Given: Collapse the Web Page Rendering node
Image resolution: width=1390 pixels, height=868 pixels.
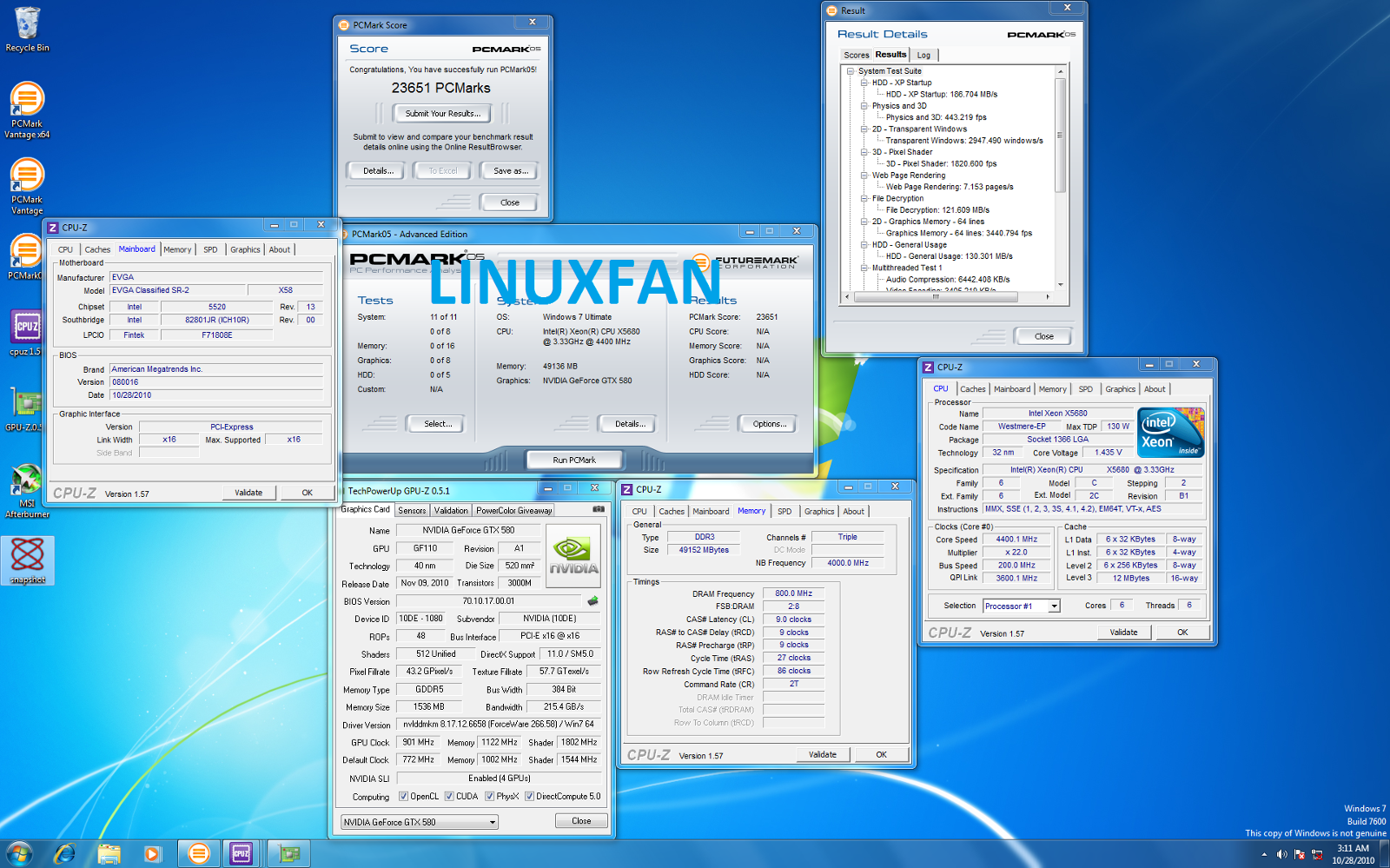Looking at the screenshot, I should pyautogui.click(x=864, y=176).
